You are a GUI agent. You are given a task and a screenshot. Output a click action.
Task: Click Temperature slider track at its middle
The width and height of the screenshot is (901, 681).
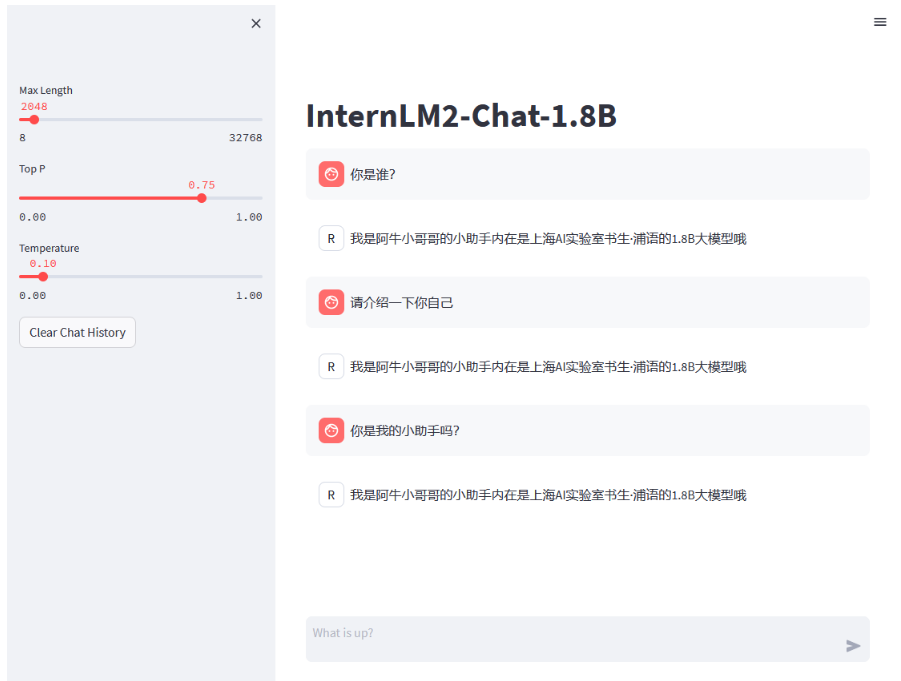(141, 276)
